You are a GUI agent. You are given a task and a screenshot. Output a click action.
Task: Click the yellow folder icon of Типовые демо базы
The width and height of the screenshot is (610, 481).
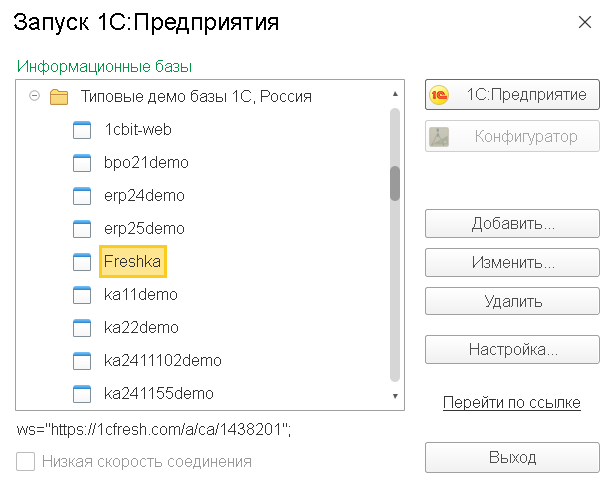click(x=59, y=97)
